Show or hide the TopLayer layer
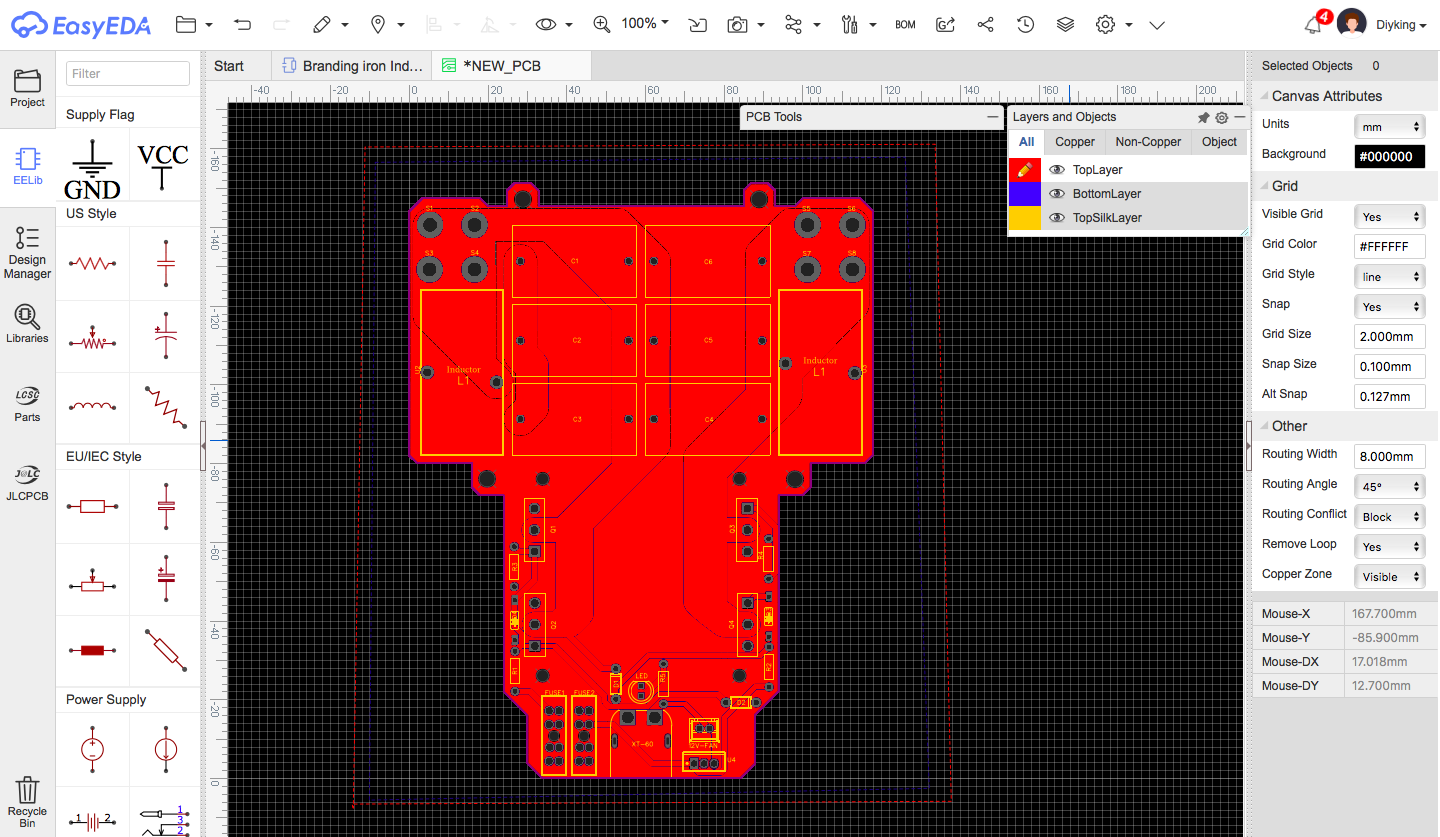 [1057, 169]
